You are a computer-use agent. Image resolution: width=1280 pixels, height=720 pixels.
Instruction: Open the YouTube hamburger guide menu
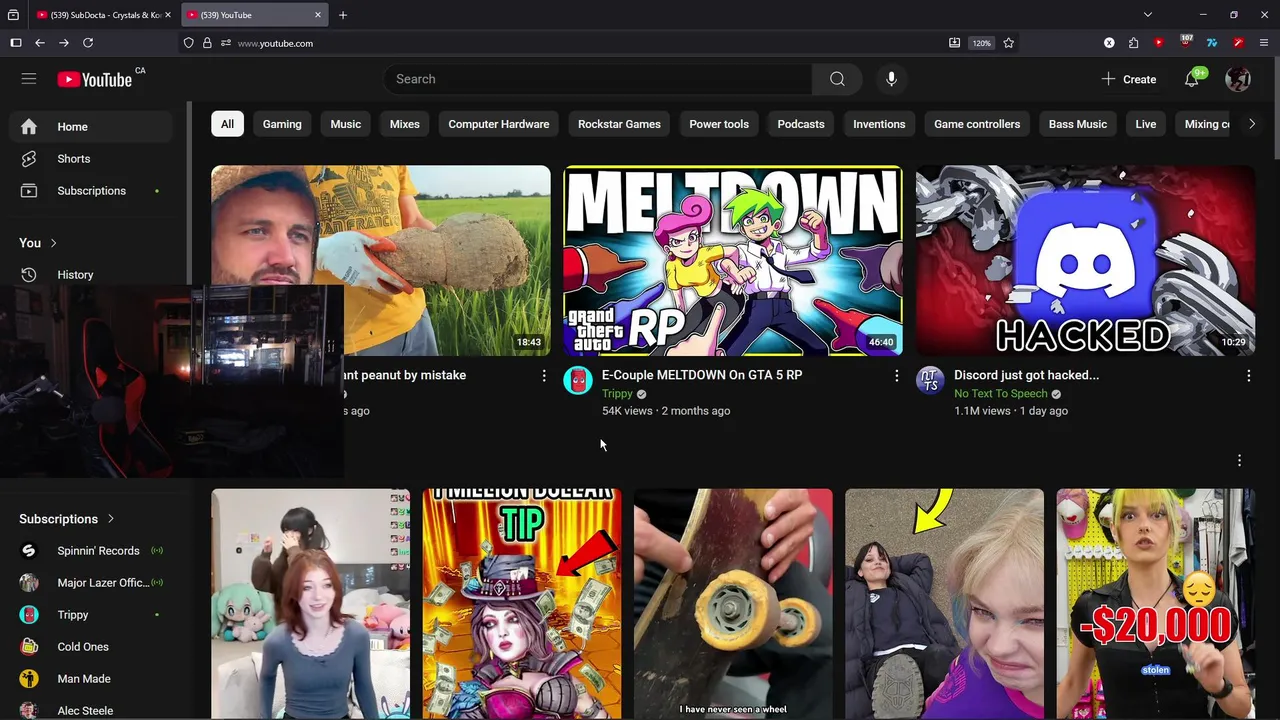(29, 79)
